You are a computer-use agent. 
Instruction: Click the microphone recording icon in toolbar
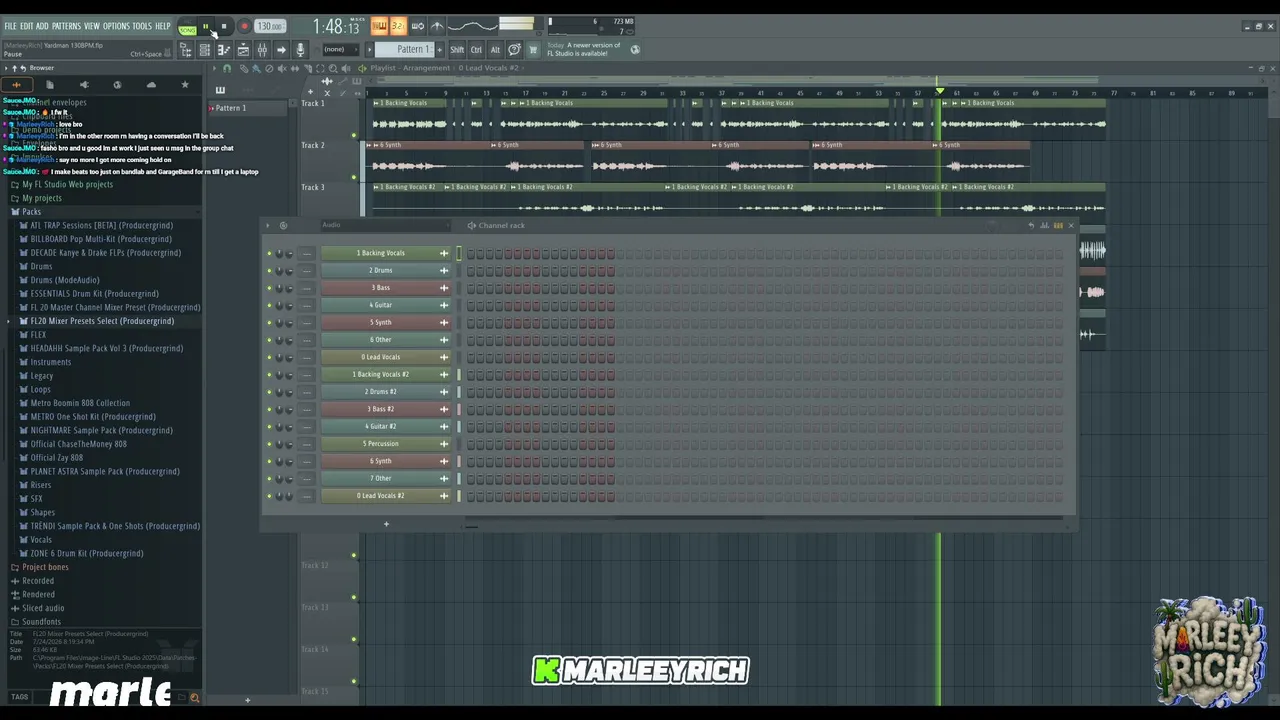300,50
